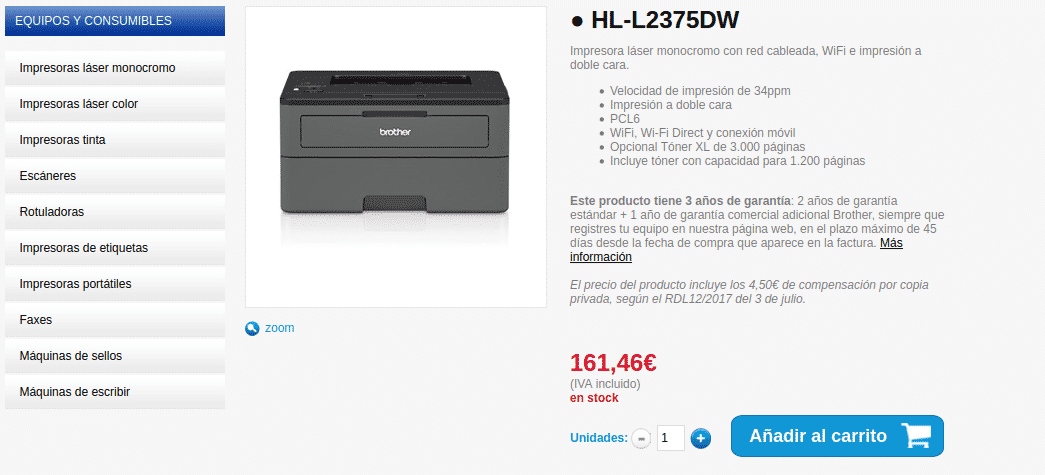Open Impresoras portátiles category
This screenshot has height=475, width=1045.
pos(115,284)
